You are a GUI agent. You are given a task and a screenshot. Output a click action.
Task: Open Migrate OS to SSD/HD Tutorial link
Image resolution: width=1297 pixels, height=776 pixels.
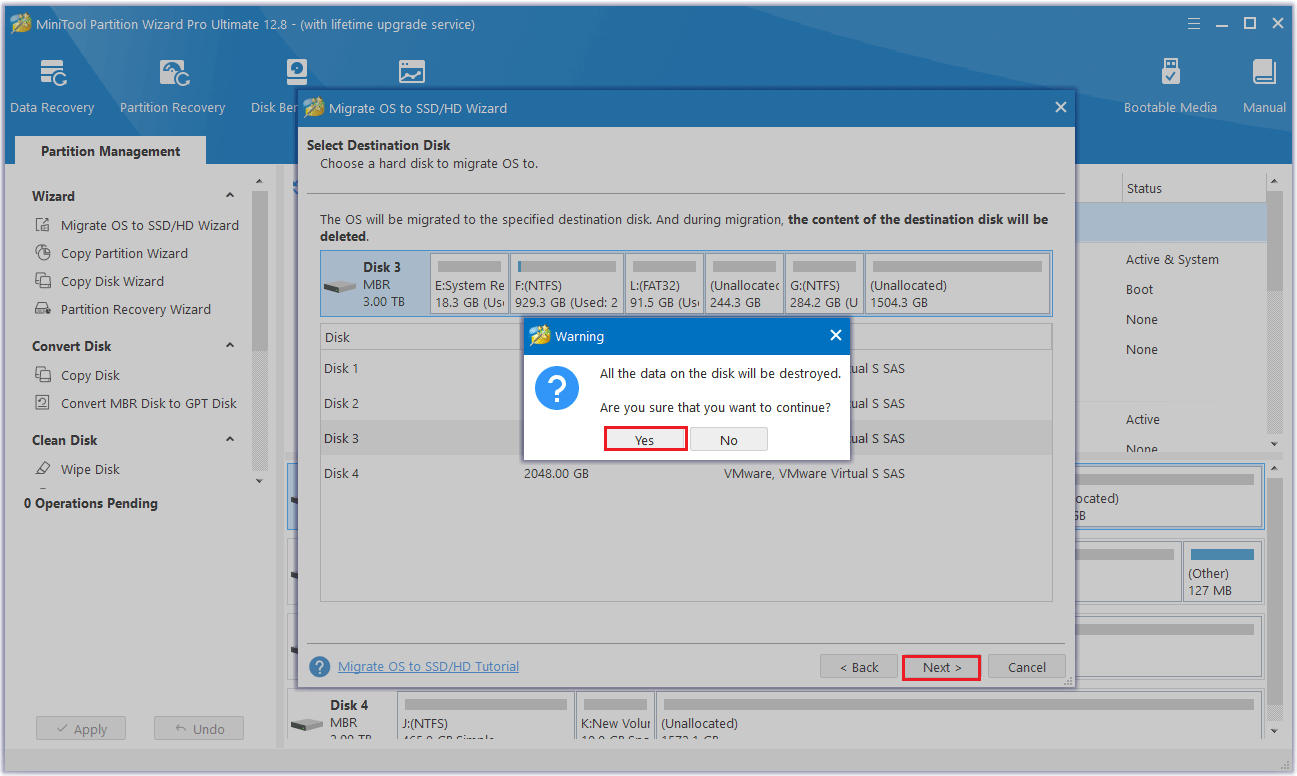[428, 666]
